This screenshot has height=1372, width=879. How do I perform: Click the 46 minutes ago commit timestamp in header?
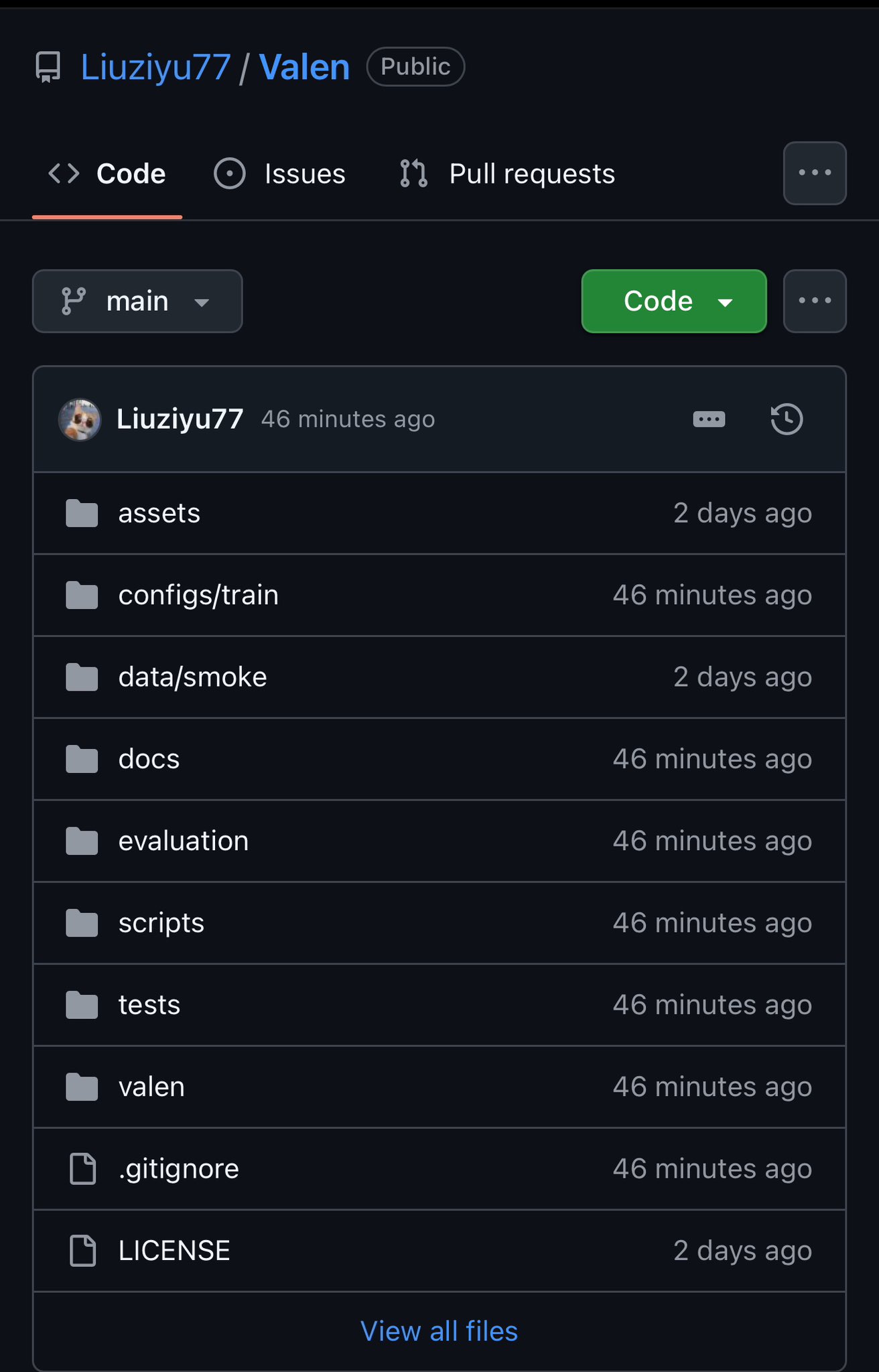348,419
